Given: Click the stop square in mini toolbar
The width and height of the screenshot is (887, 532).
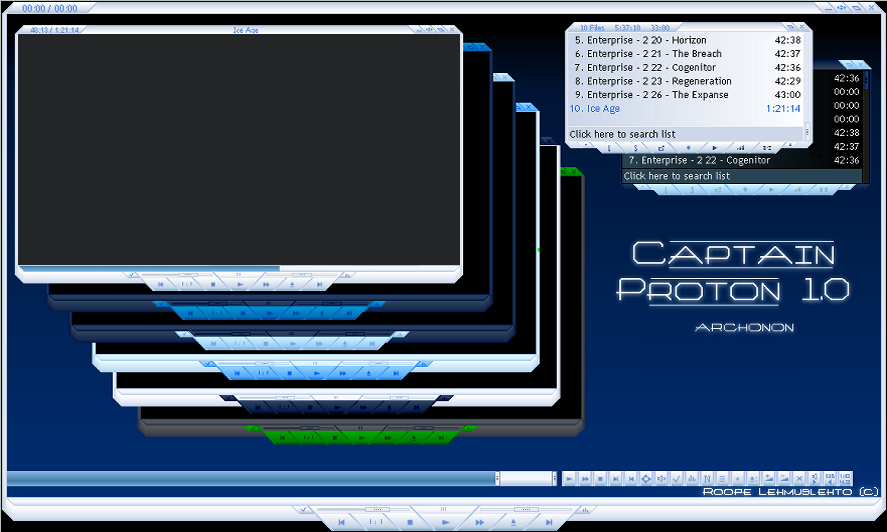Looking at the screenshot, I should click(600, 479).
